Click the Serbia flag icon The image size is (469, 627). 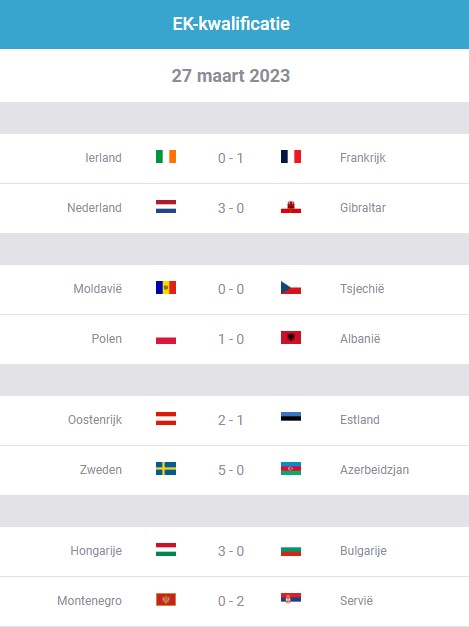tap(291, 599)
